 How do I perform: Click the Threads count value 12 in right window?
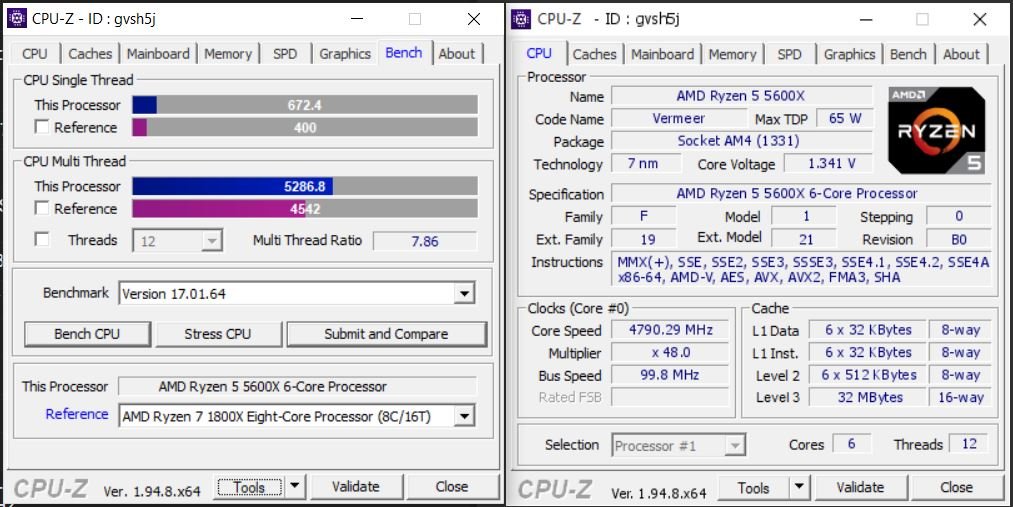(x=968, y=444)
